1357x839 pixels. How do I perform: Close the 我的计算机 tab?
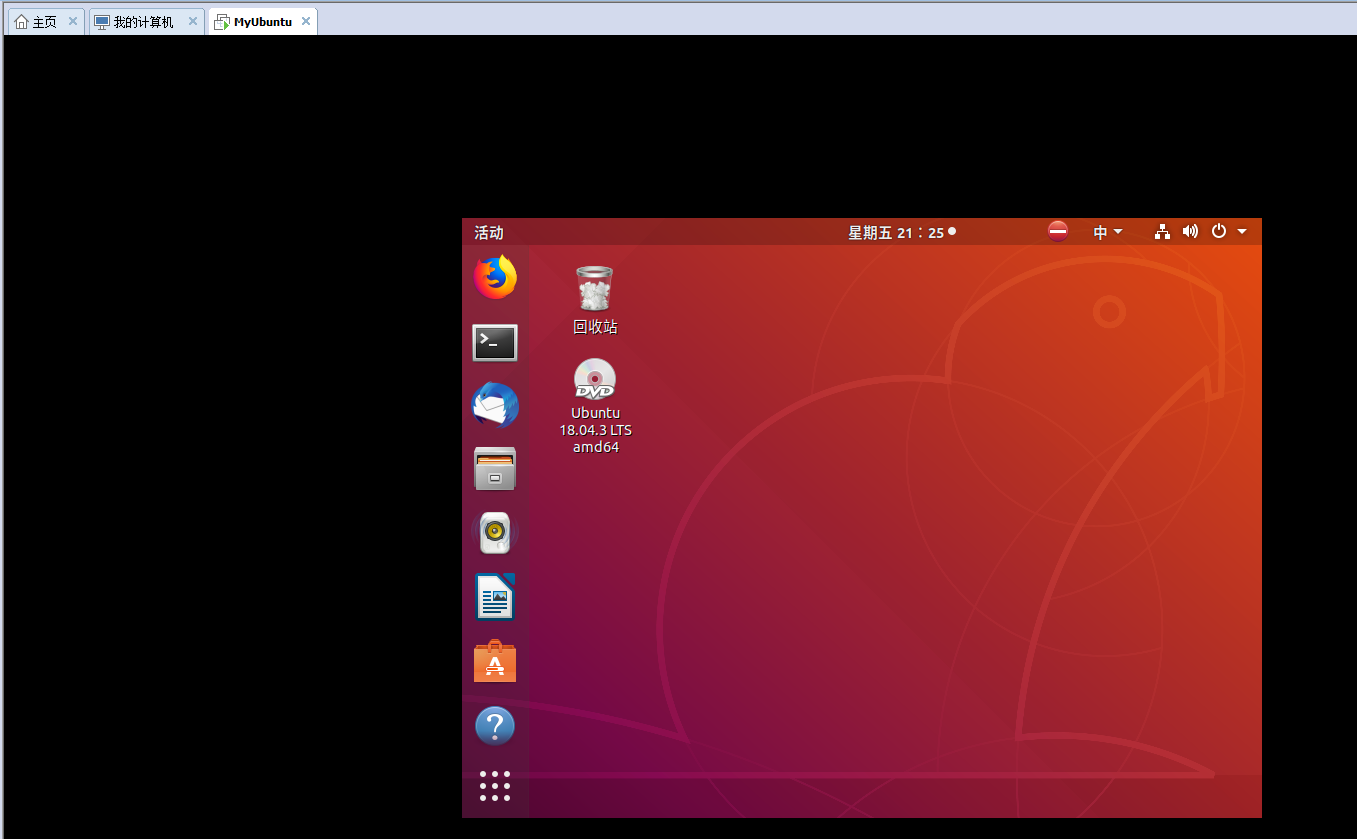tap(192, 21)
